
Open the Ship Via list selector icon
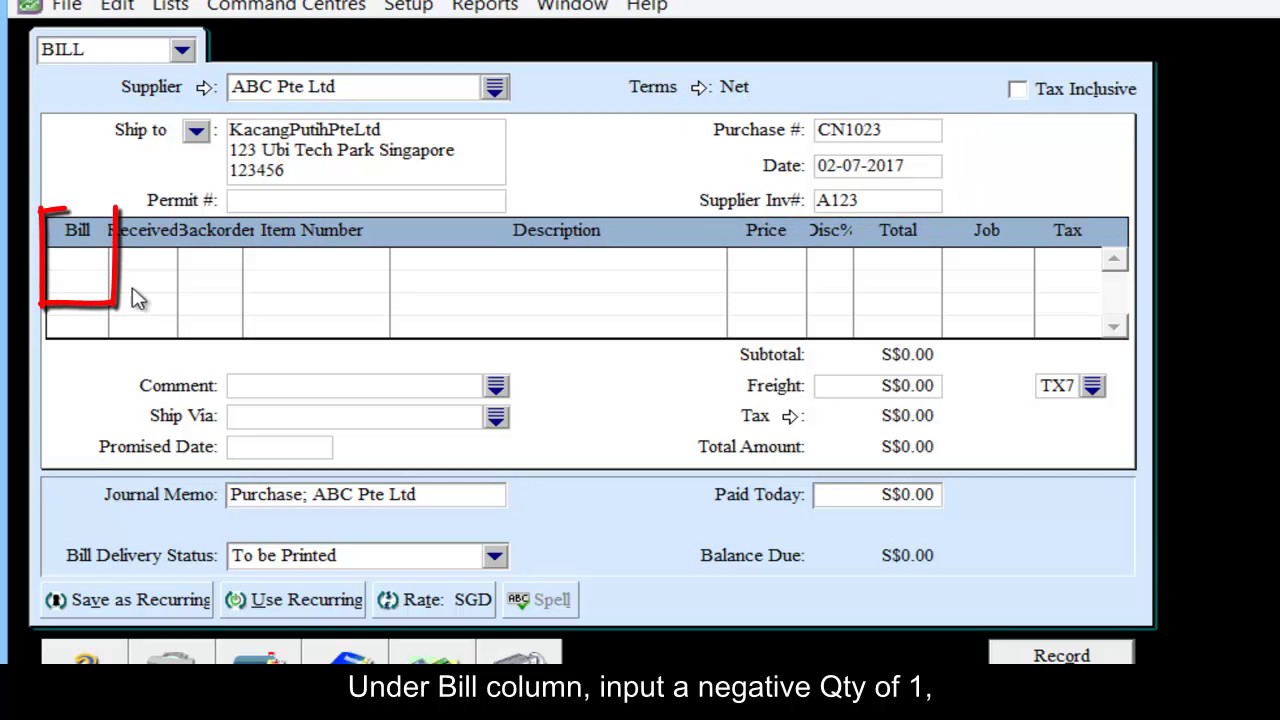pos(496,417)
